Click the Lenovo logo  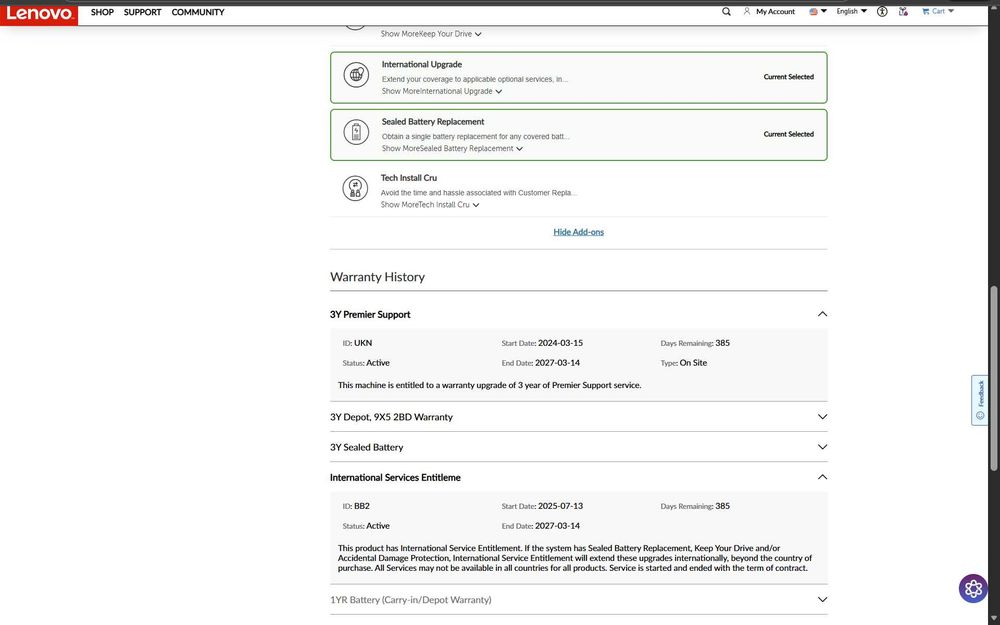[x=39, y=13]
